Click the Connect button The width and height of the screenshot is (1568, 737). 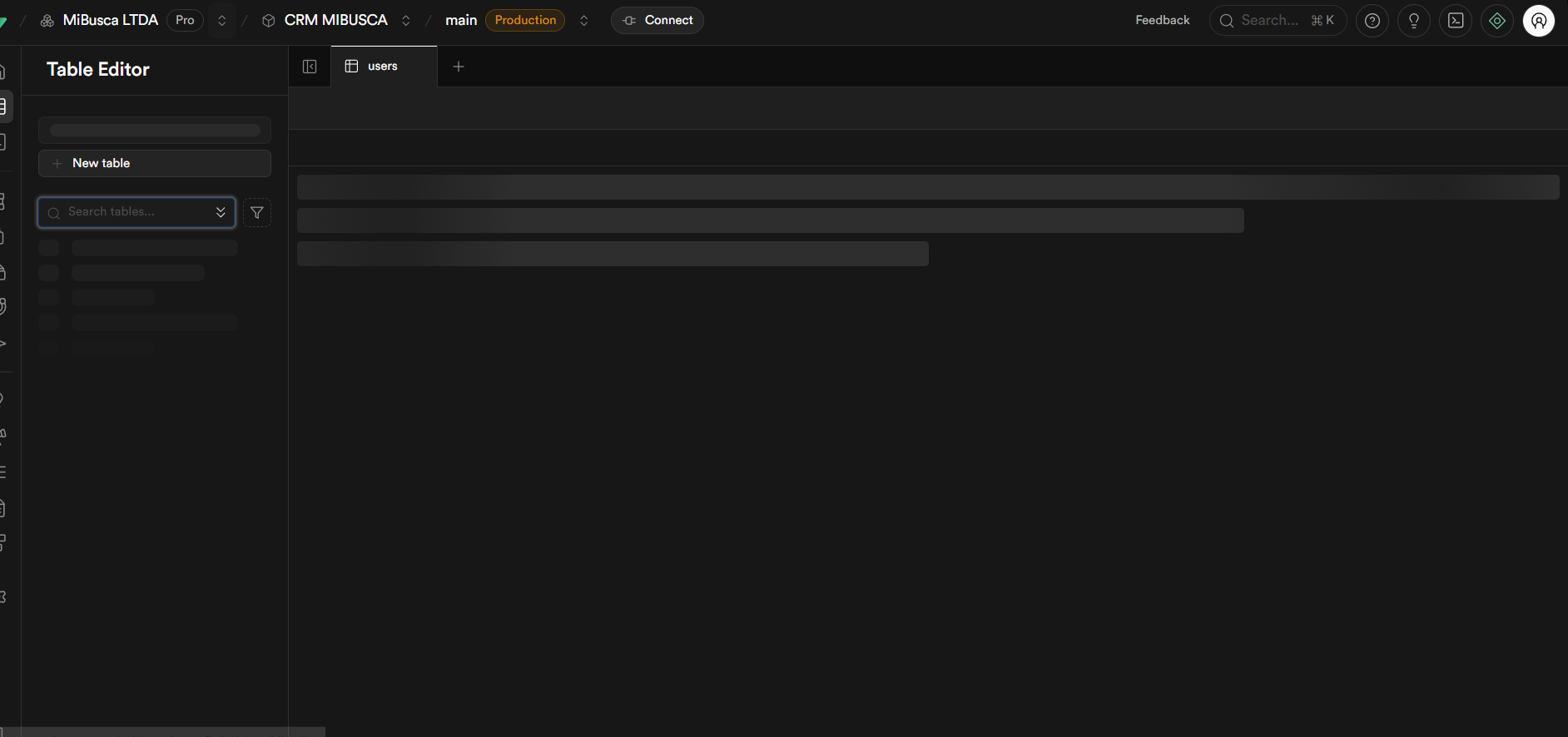coord(657,21)
